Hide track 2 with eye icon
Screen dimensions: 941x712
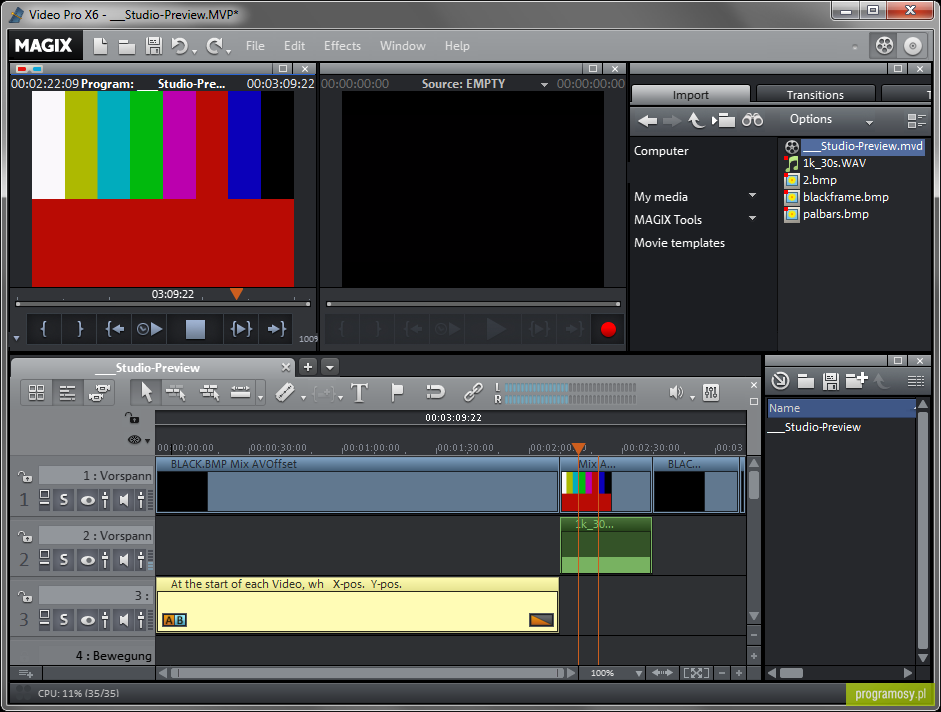click(88, 560)
